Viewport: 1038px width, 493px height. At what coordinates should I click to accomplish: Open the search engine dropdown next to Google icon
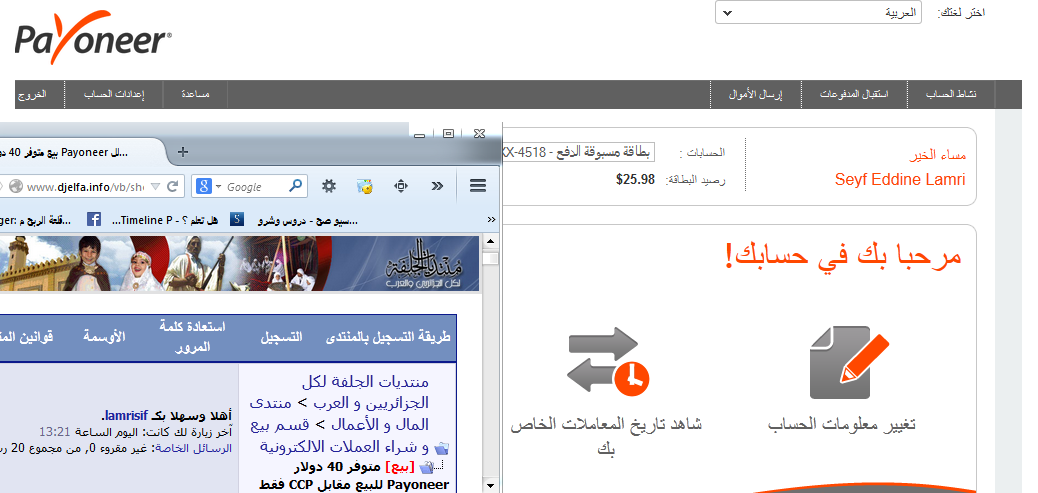(218, 187)
